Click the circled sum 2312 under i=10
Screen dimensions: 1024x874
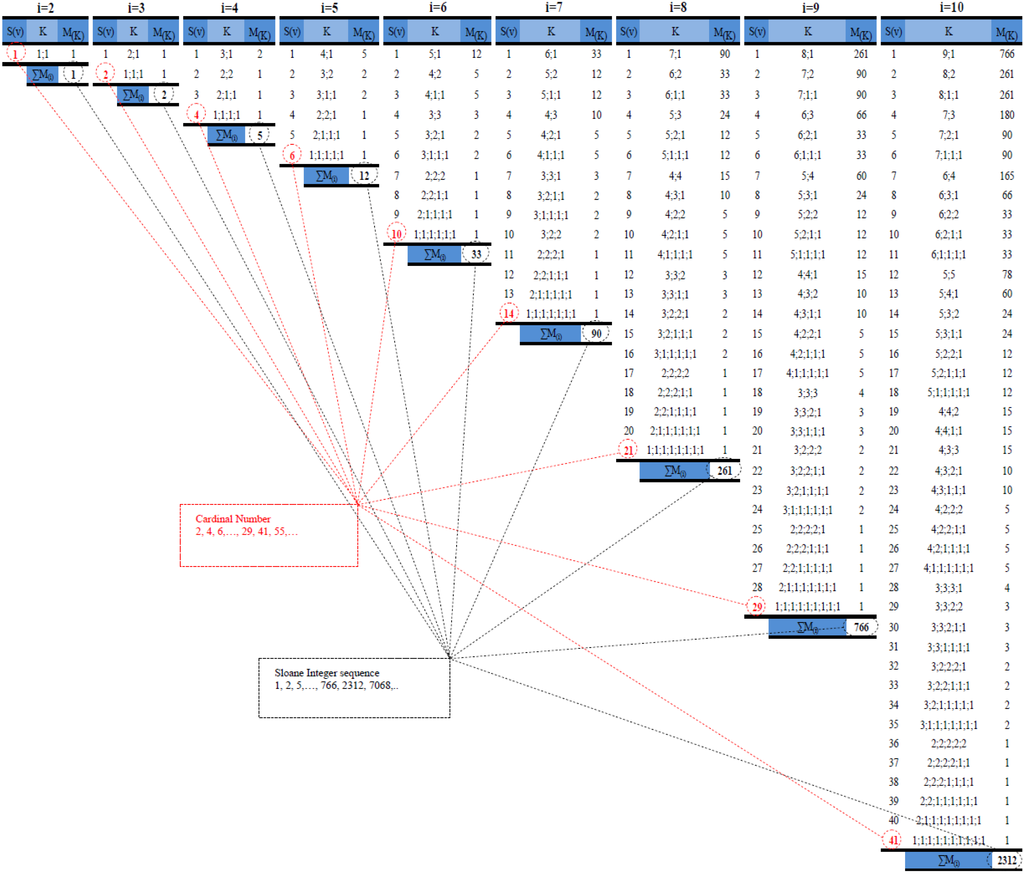tap(1006, 860)
